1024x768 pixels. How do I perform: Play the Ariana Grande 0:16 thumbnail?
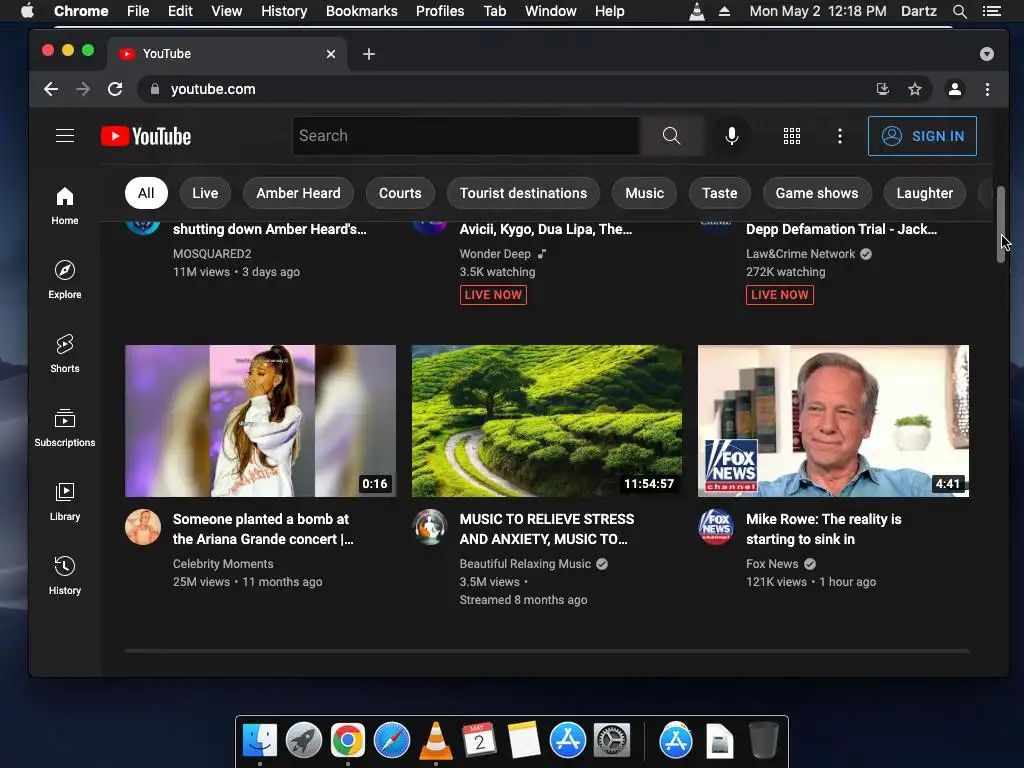[260, 421]
